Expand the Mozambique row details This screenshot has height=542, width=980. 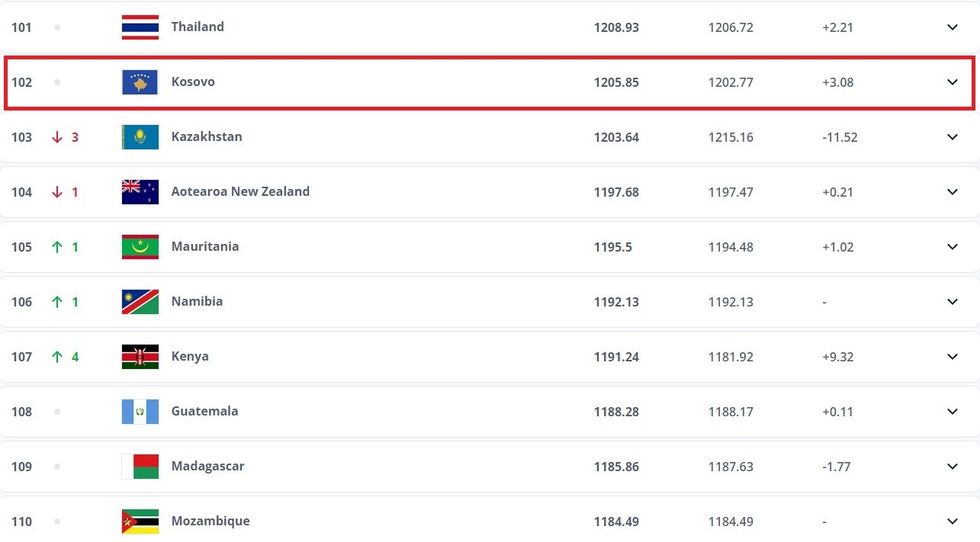[952, 521]
